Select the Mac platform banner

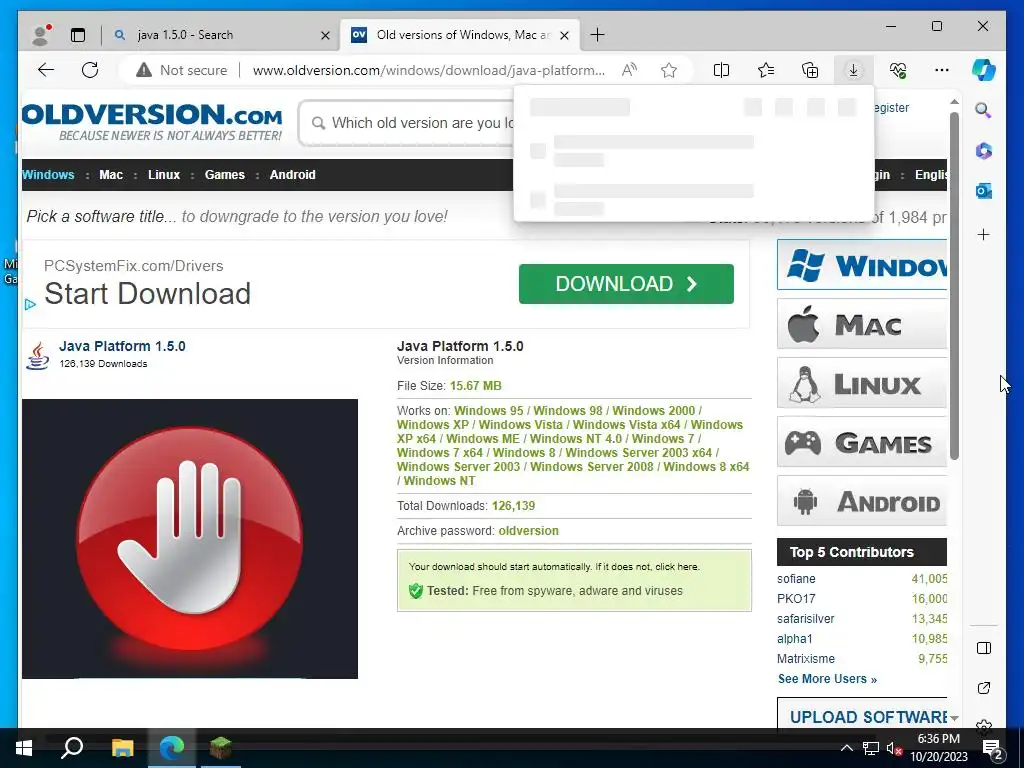pos(862,324)
